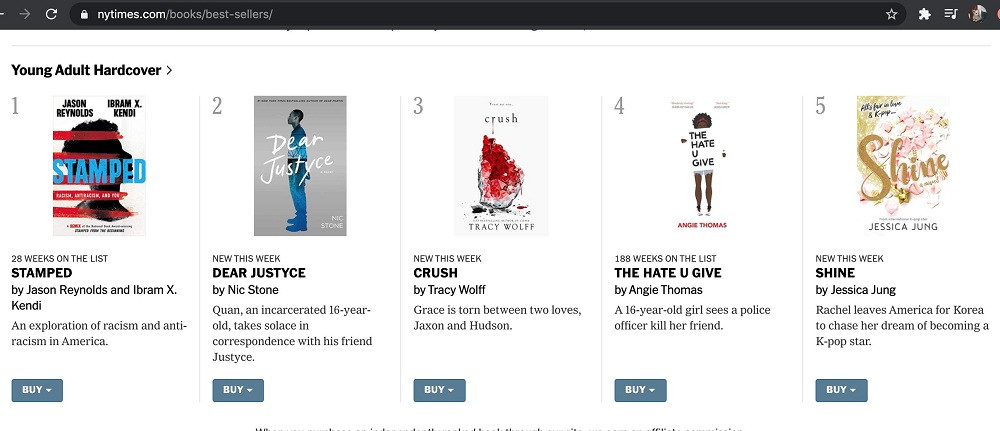Click the THE HATE U GIVE title
This screenshot has height=431, width=1000.
[667, 273]
